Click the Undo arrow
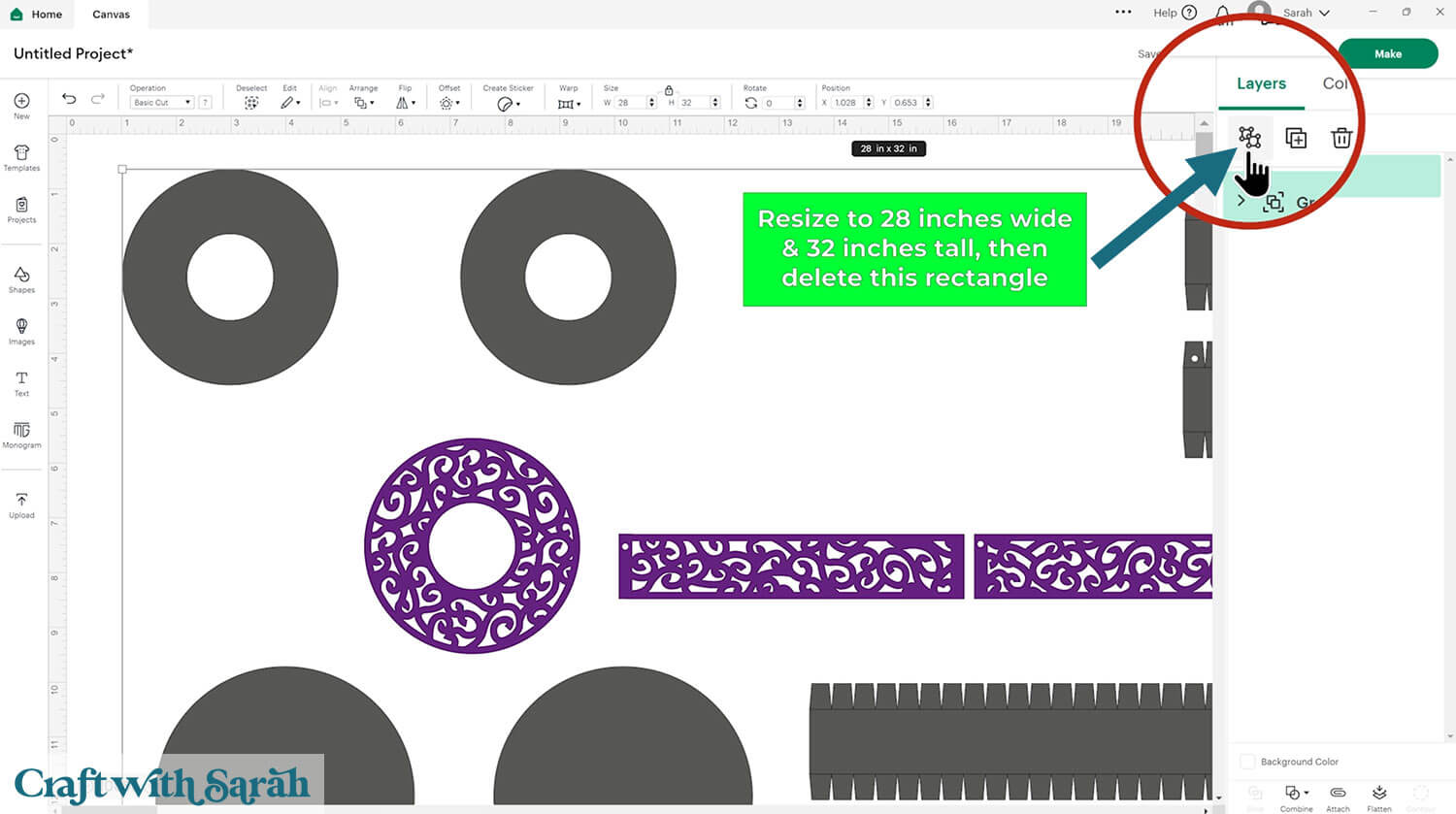Screen dimensions: 1456x814 click(x=69, y=99)
